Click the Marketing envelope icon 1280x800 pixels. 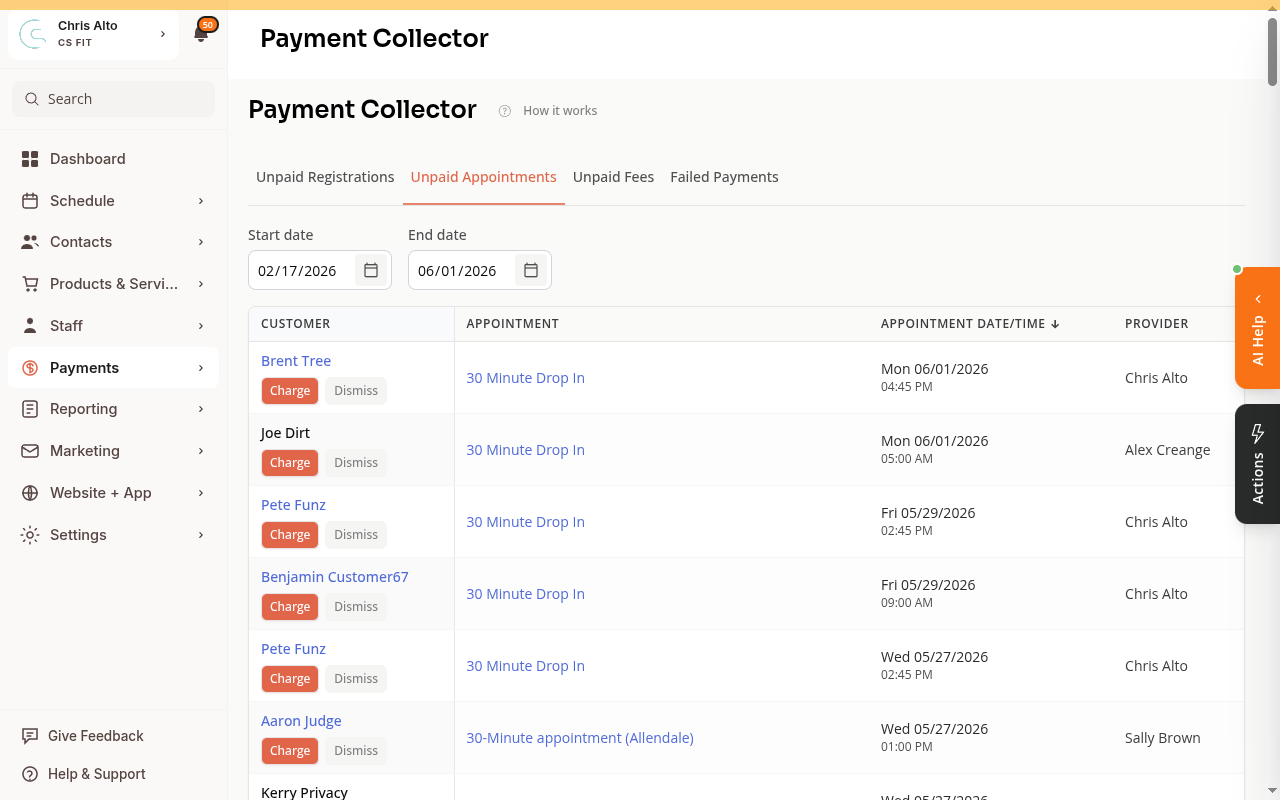[x=30, y=451]
